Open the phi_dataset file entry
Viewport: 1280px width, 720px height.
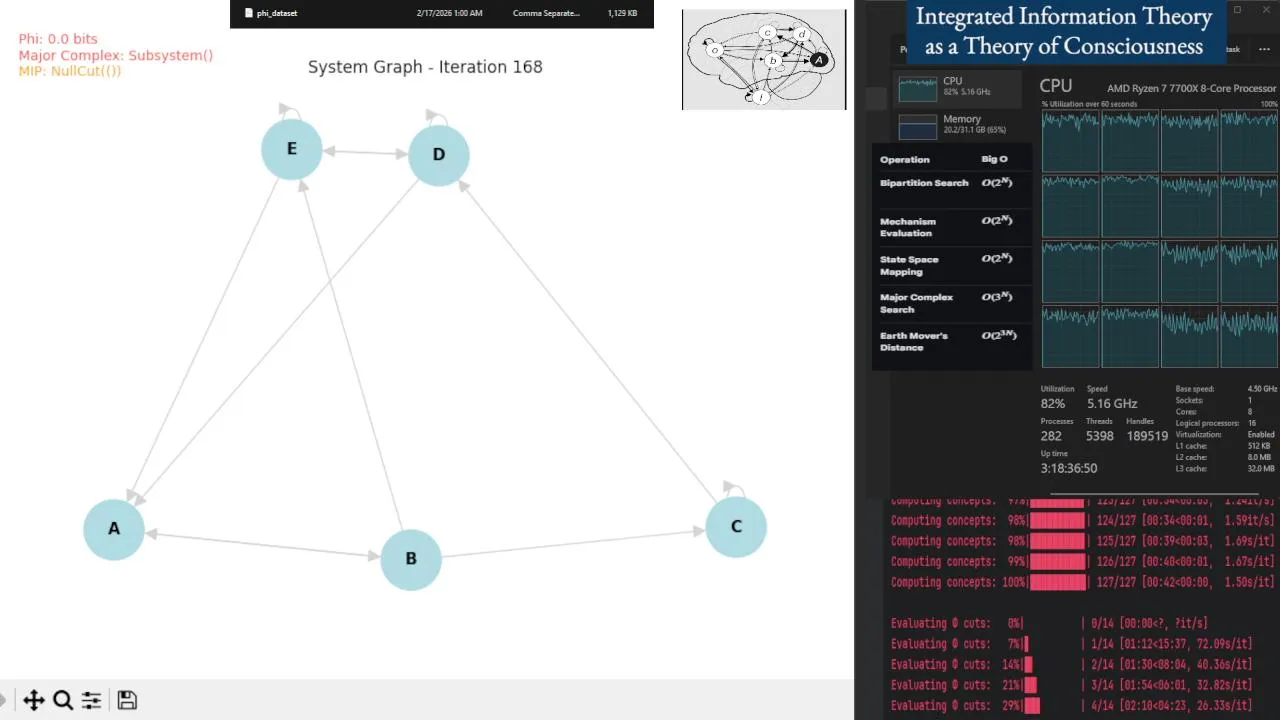click(x=442, y=13)
